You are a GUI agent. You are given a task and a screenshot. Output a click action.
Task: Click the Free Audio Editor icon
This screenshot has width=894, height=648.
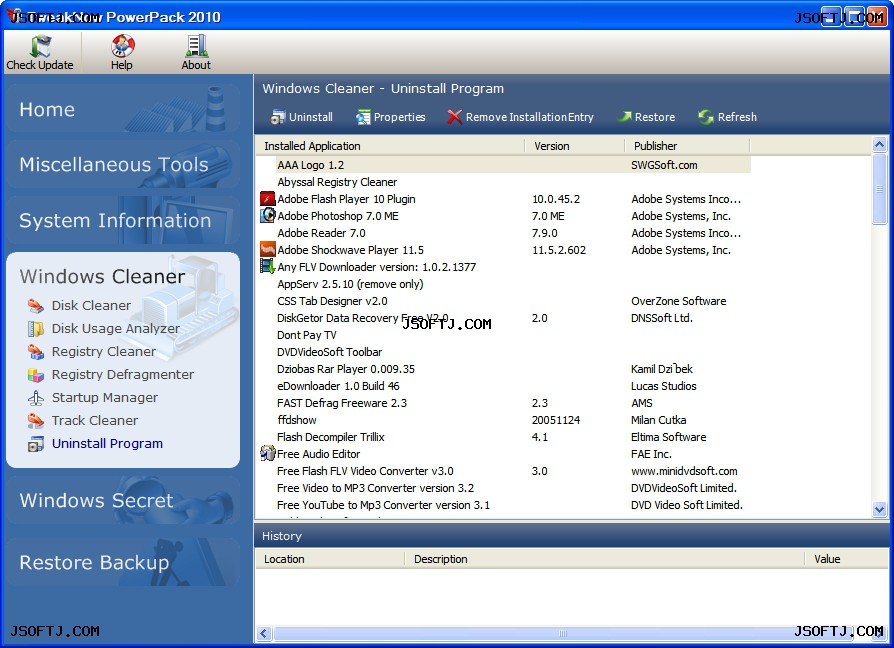pyautogui.click(x=267, y=453)
